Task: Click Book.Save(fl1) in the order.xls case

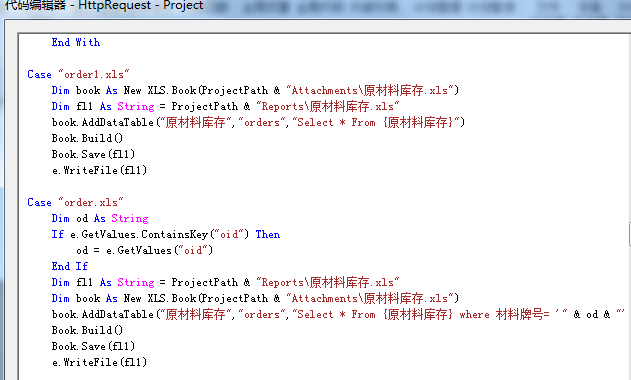Action: (93, 346)
